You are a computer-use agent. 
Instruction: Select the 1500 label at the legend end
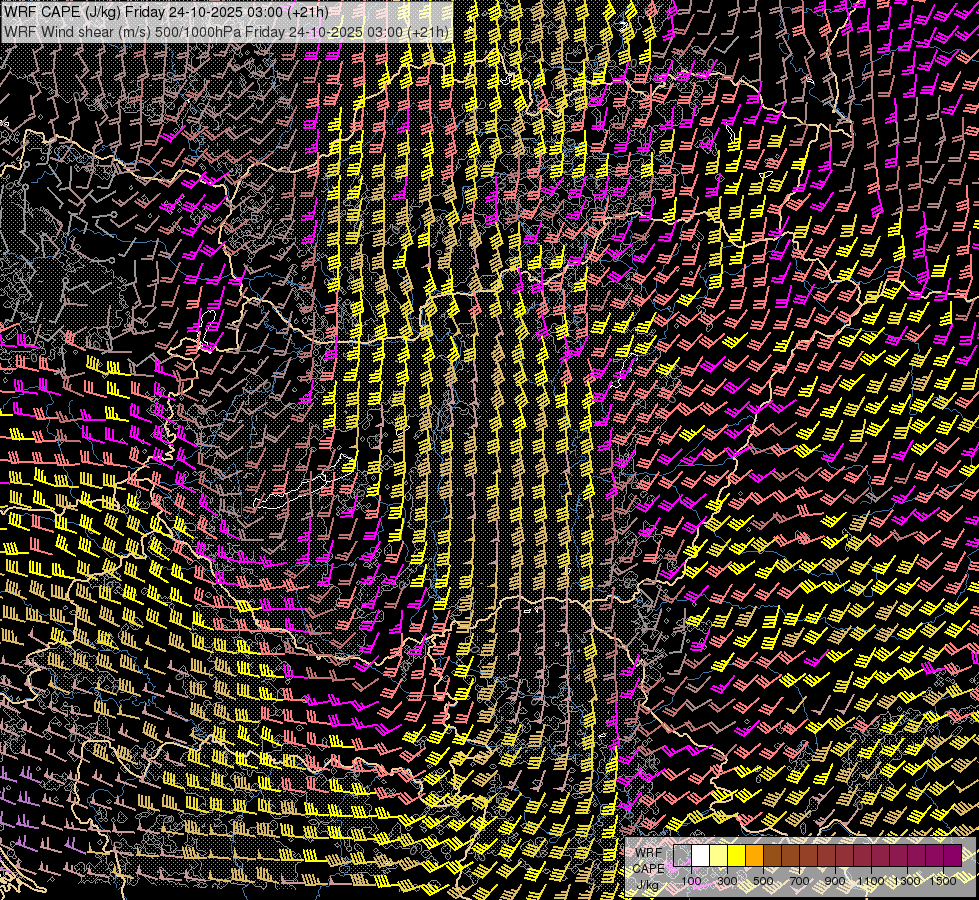coord(942,881)
